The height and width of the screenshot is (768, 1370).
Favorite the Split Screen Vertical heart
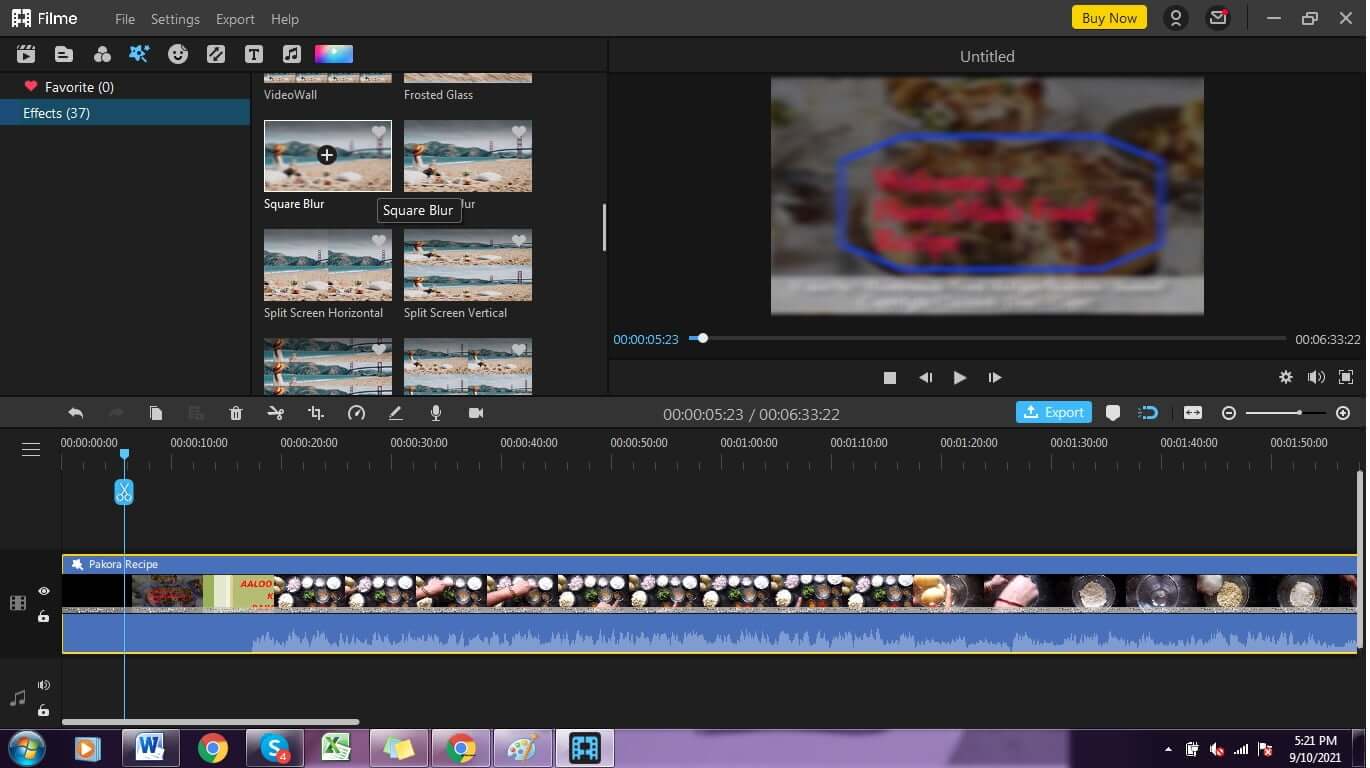point(519,241)
